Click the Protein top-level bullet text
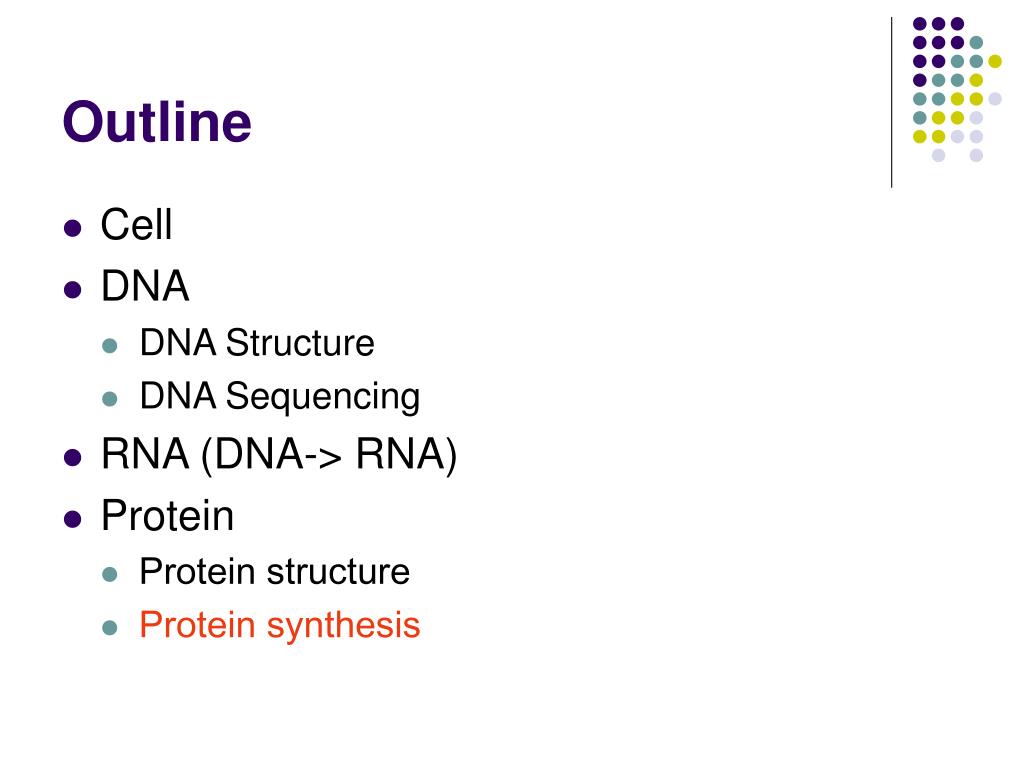 pos(167,516)
